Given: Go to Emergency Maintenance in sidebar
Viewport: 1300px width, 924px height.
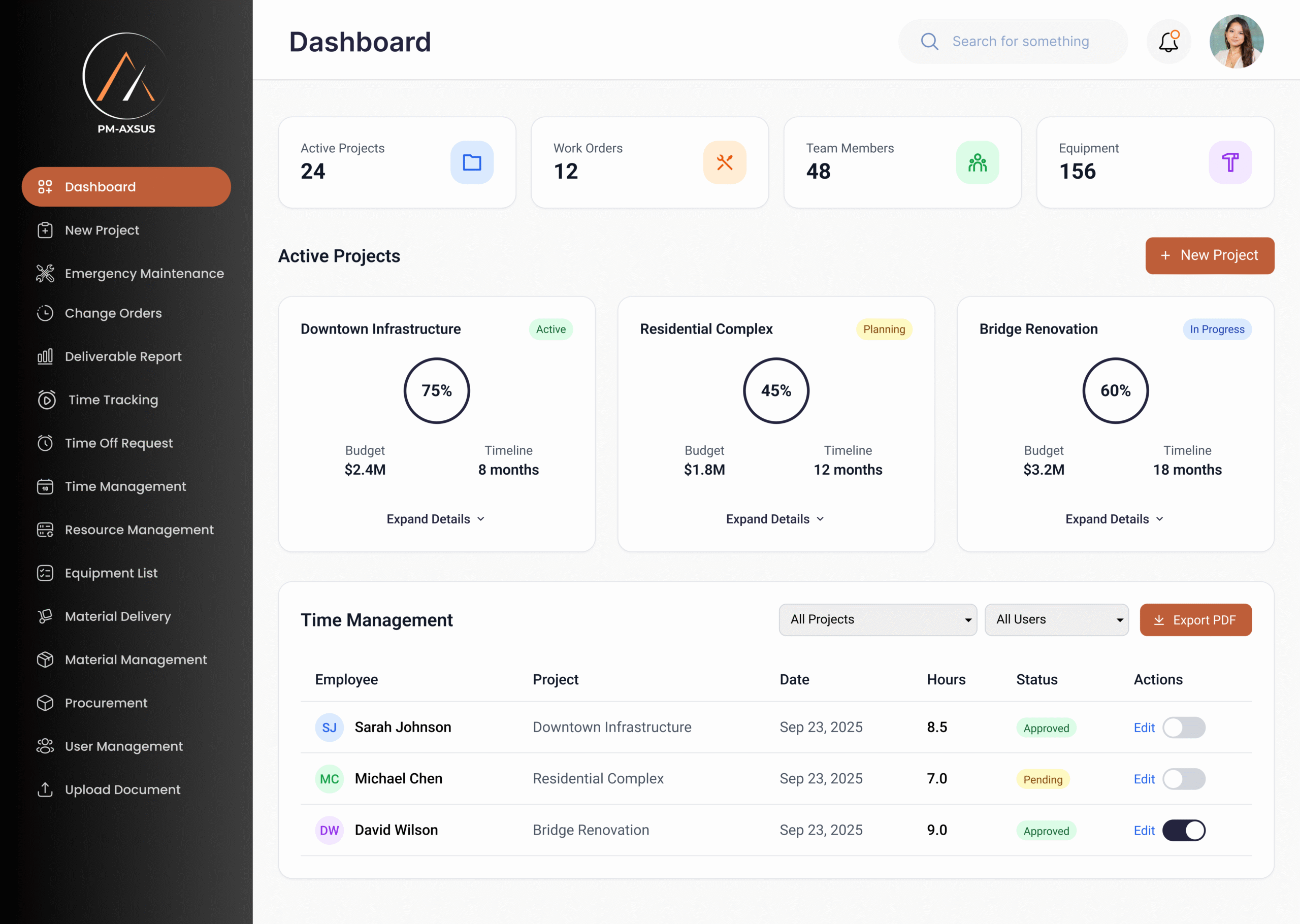Looking at the screenshot, I should pyautogui.click(x=144, y=274).
